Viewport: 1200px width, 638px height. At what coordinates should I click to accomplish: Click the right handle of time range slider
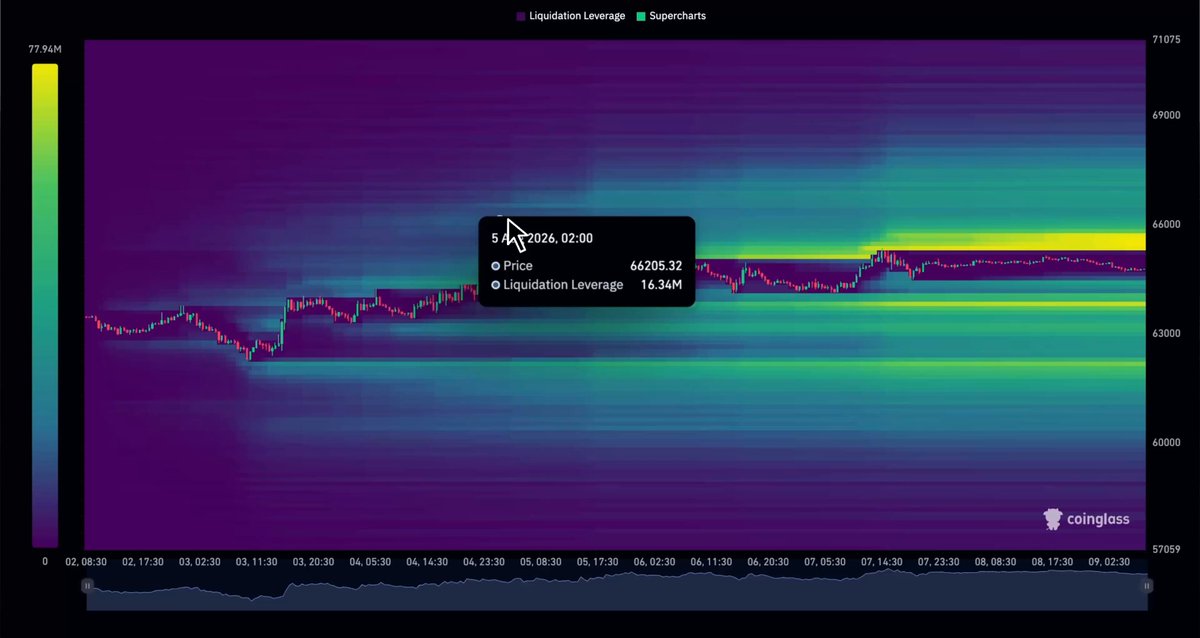(x=1147, y=586)
